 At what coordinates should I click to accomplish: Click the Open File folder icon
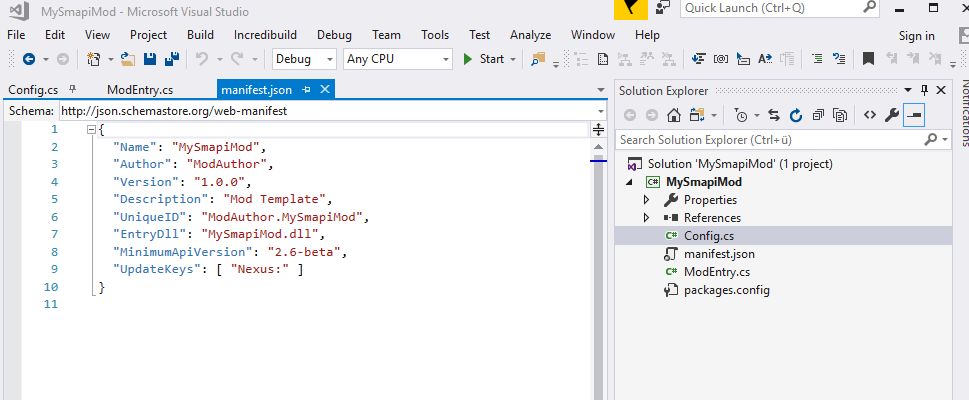[127, 59]
